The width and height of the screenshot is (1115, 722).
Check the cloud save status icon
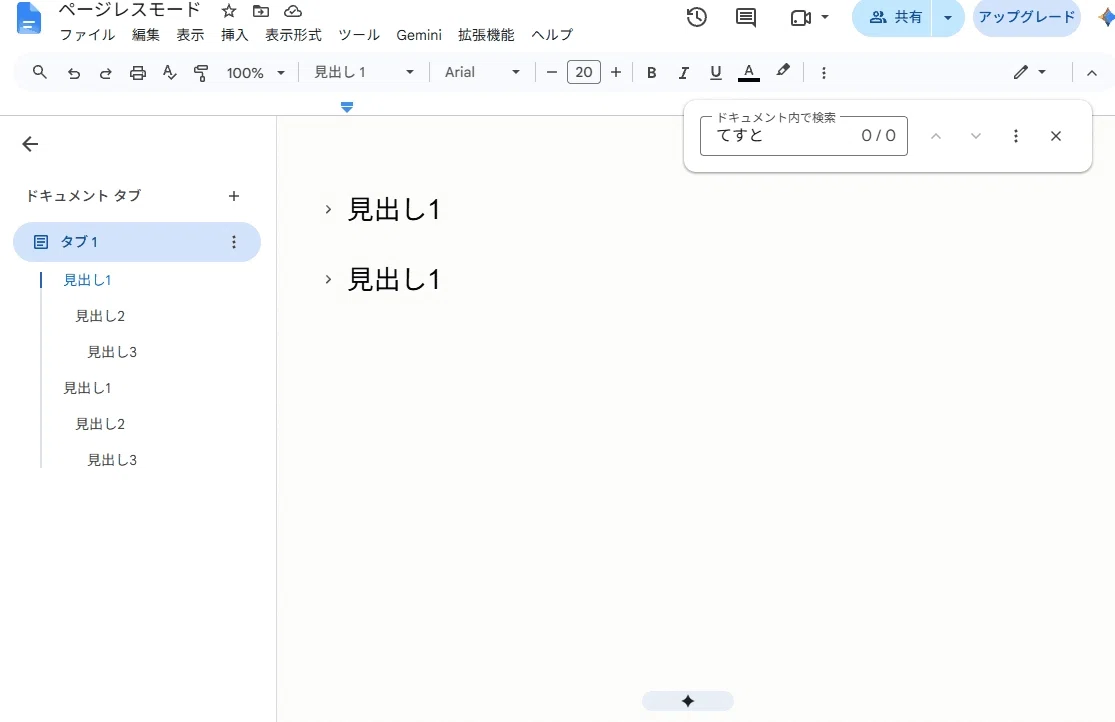pyautogui.click(x=293, y=11)
